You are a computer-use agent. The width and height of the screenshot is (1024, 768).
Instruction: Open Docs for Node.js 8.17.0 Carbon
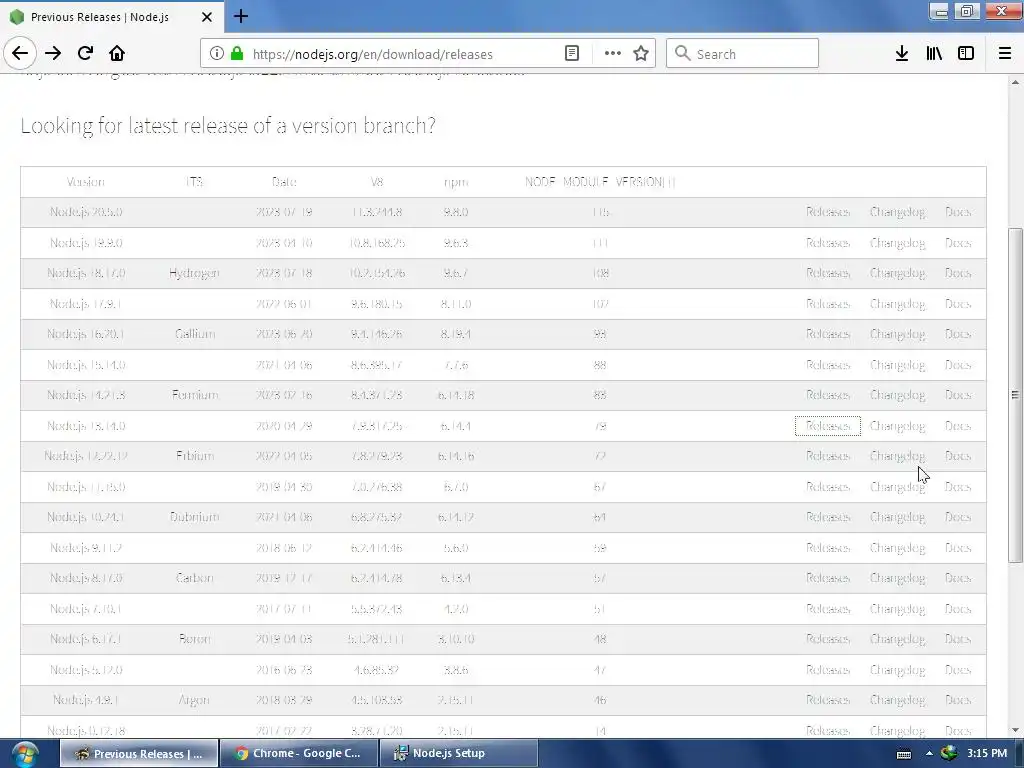pyautogui.click(x=957, y=578)
